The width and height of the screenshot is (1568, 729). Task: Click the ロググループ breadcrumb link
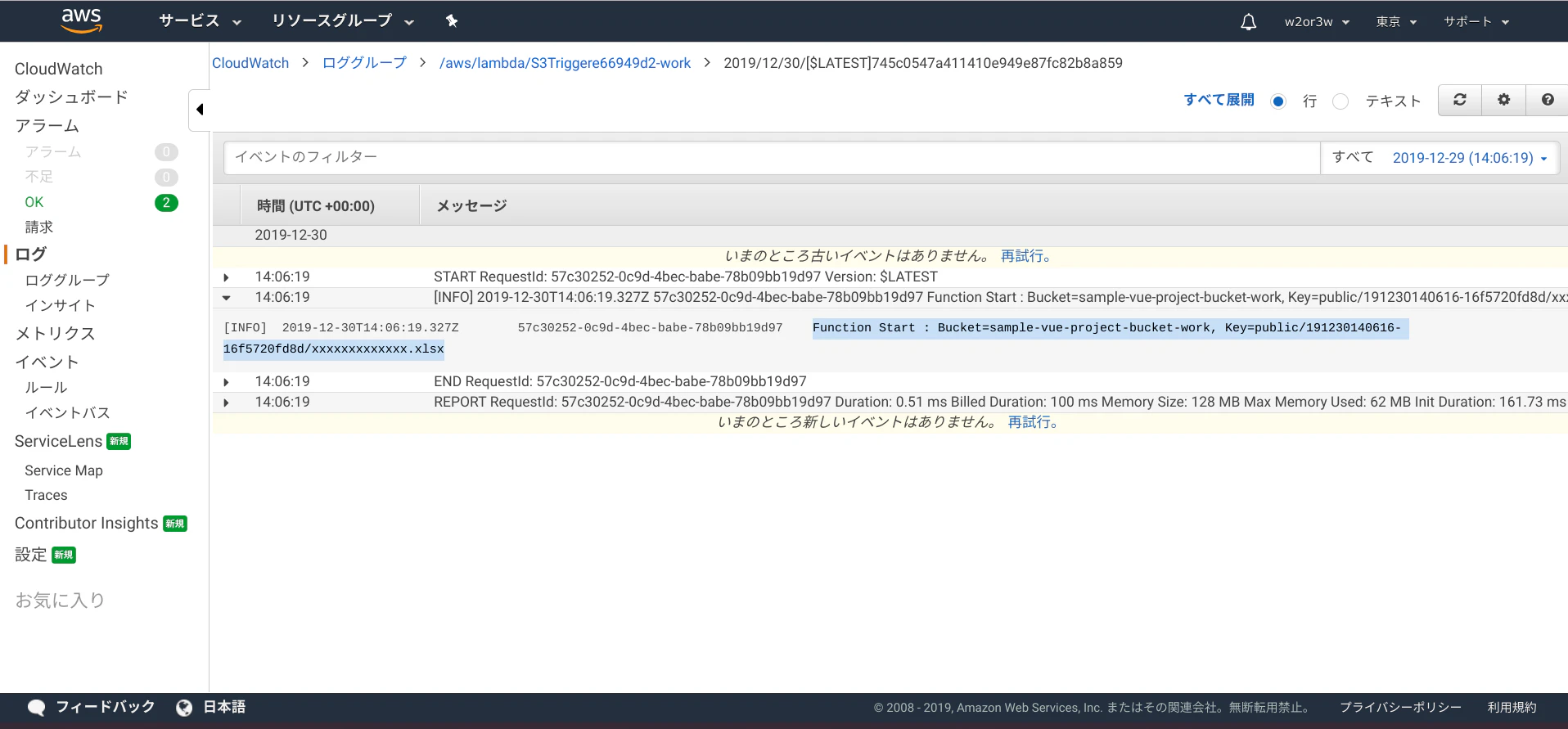click(364, 63)
